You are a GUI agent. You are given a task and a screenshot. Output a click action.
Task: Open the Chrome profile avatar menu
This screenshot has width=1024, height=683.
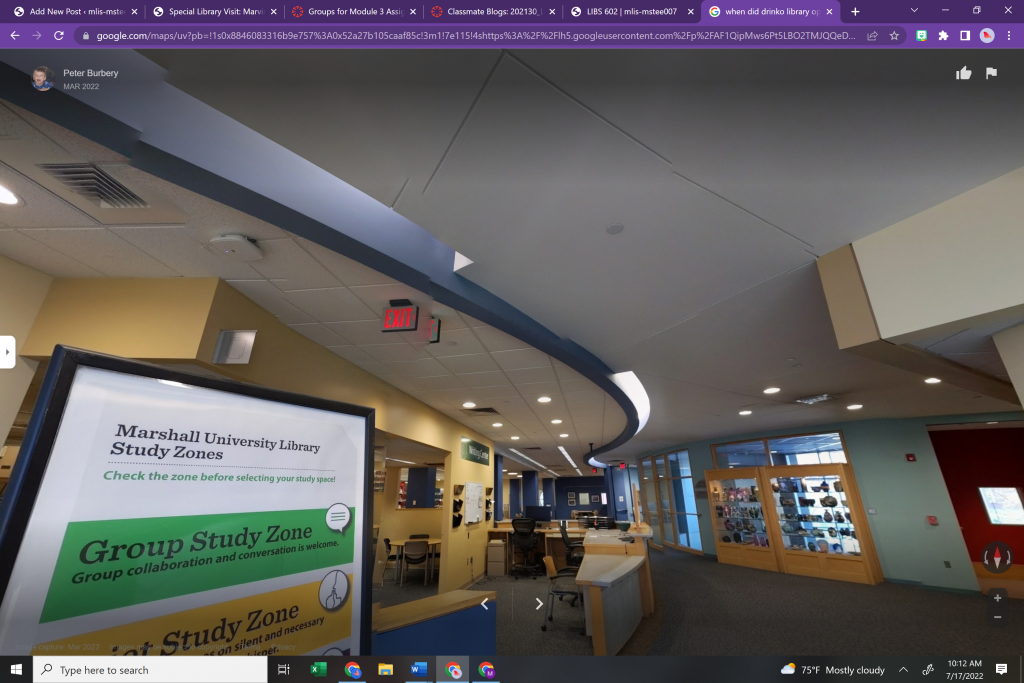987,36
